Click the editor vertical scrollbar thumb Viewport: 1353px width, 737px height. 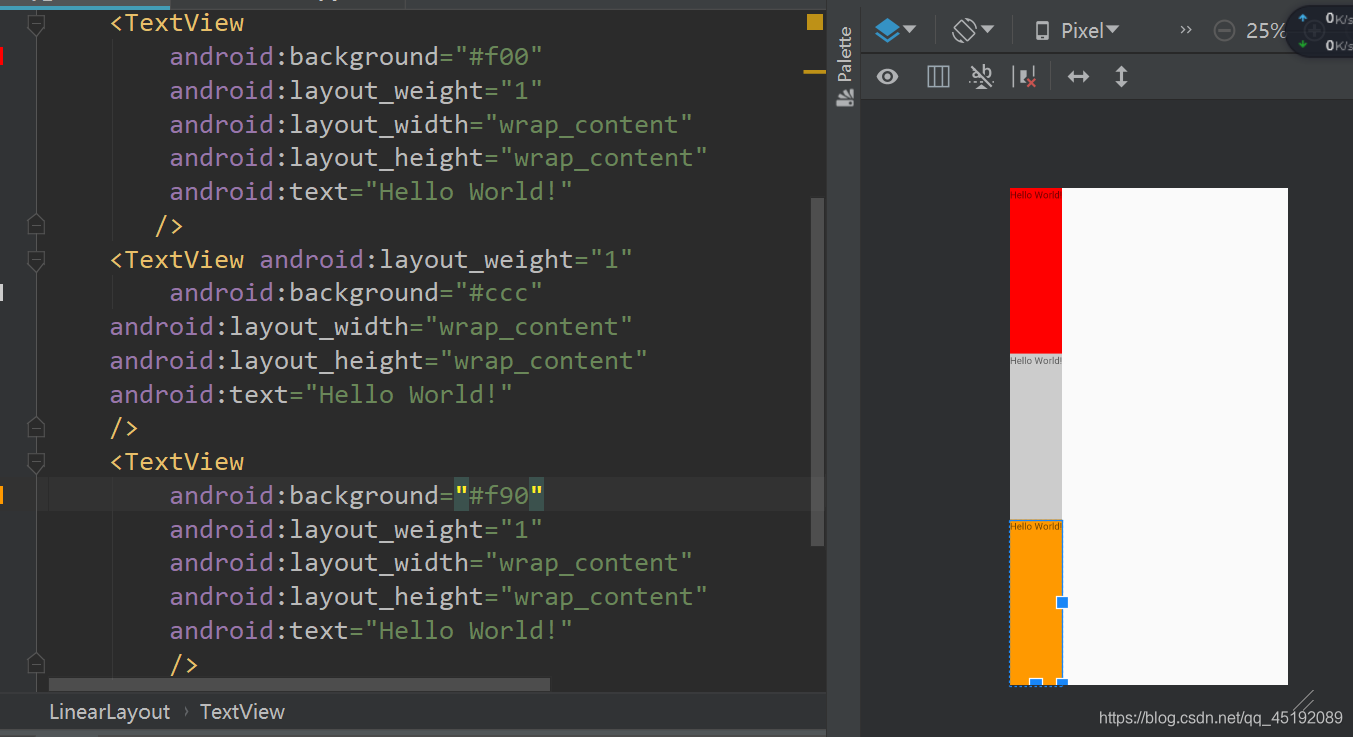[x=817, y=372]
